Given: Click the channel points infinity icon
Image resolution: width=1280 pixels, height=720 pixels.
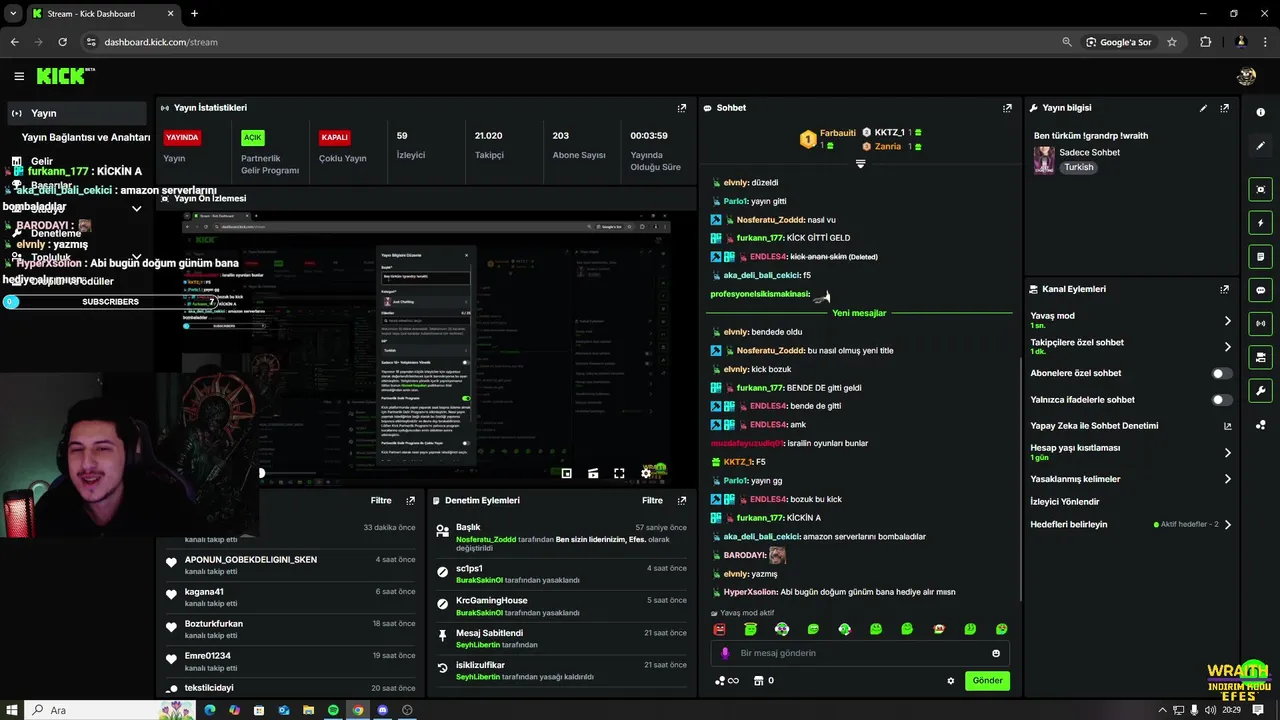Looking at the screenshot, I should [727, 681].
